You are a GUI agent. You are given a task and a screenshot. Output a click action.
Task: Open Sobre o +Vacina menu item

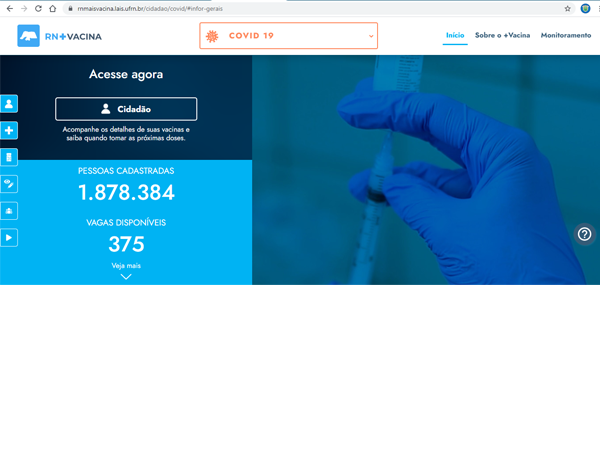tap(502, 35)
